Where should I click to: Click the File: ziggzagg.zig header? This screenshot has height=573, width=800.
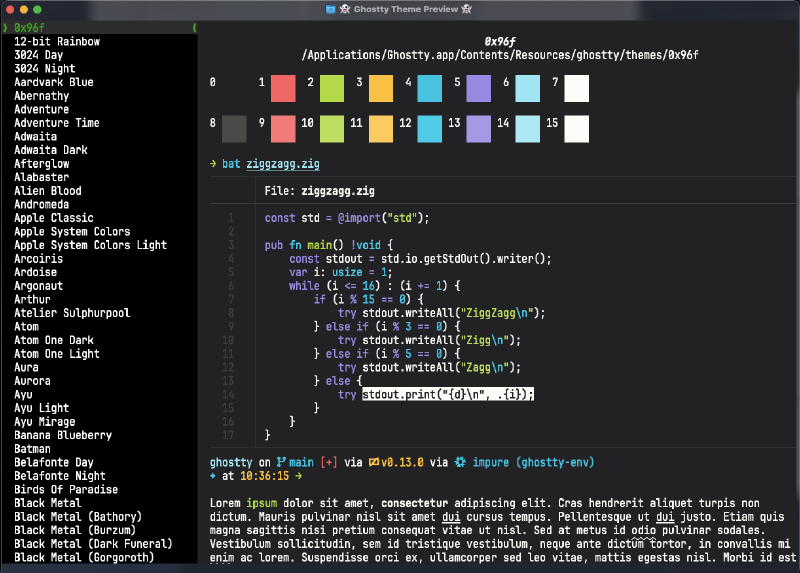pyautogui.click(x=319, y=191)
